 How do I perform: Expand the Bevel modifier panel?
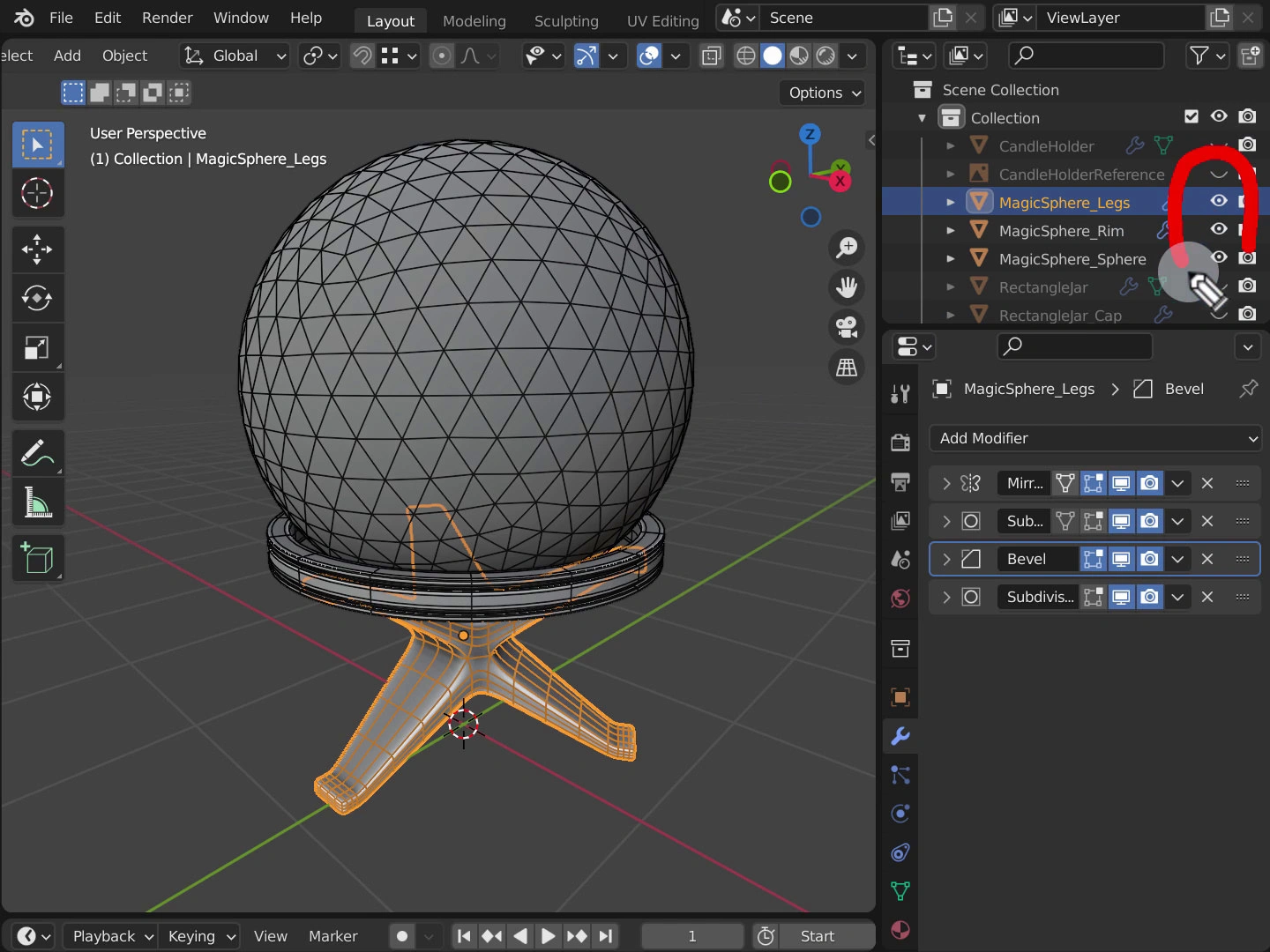(x=946, y=559)
